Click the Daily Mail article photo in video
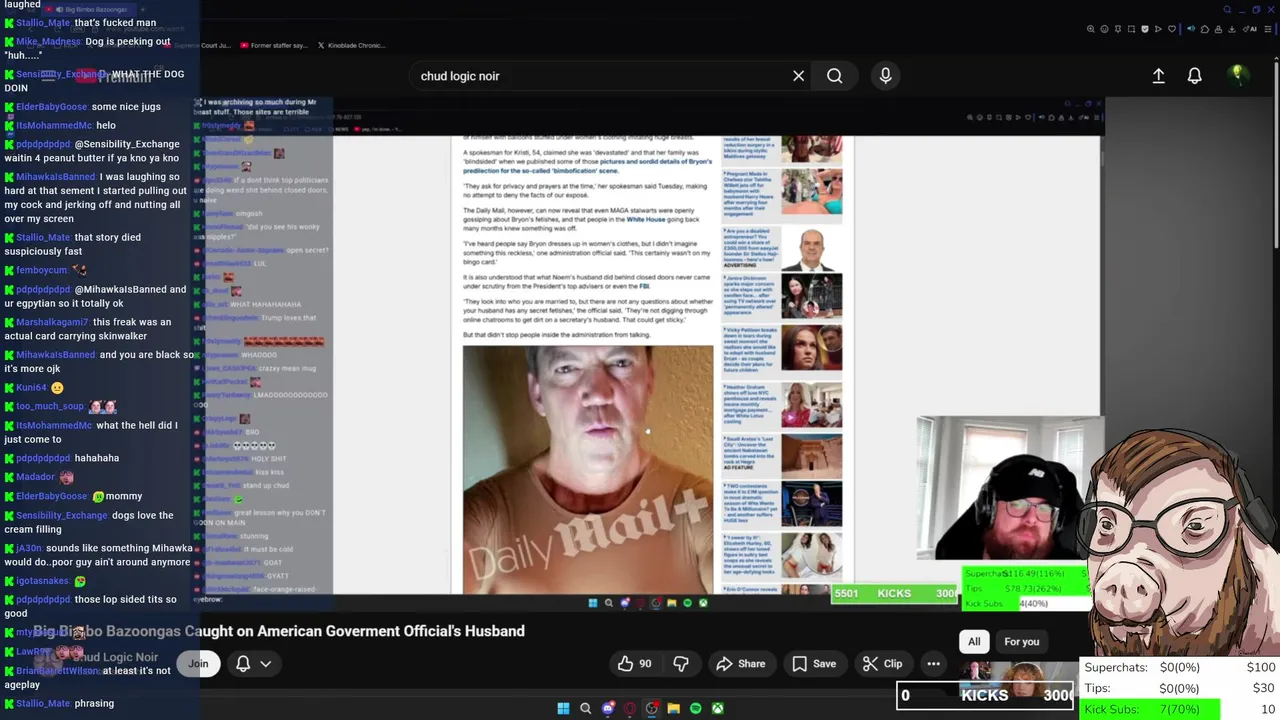 pyautogui.click(x=588, y=470)
